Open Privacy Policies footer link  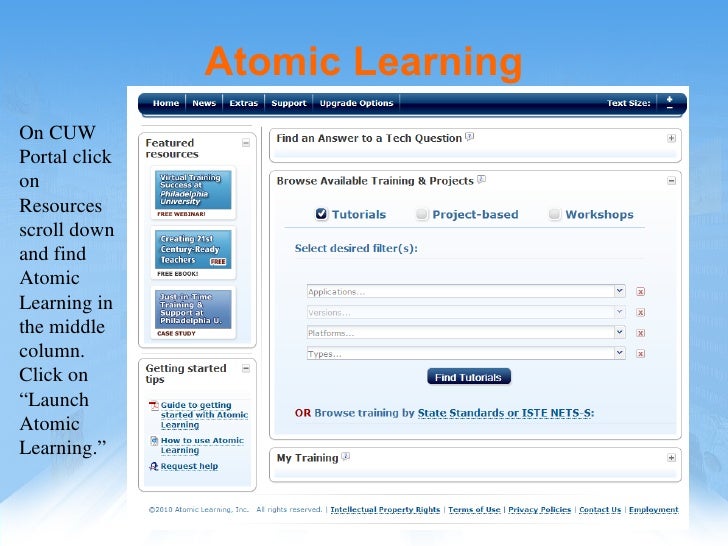540,510
